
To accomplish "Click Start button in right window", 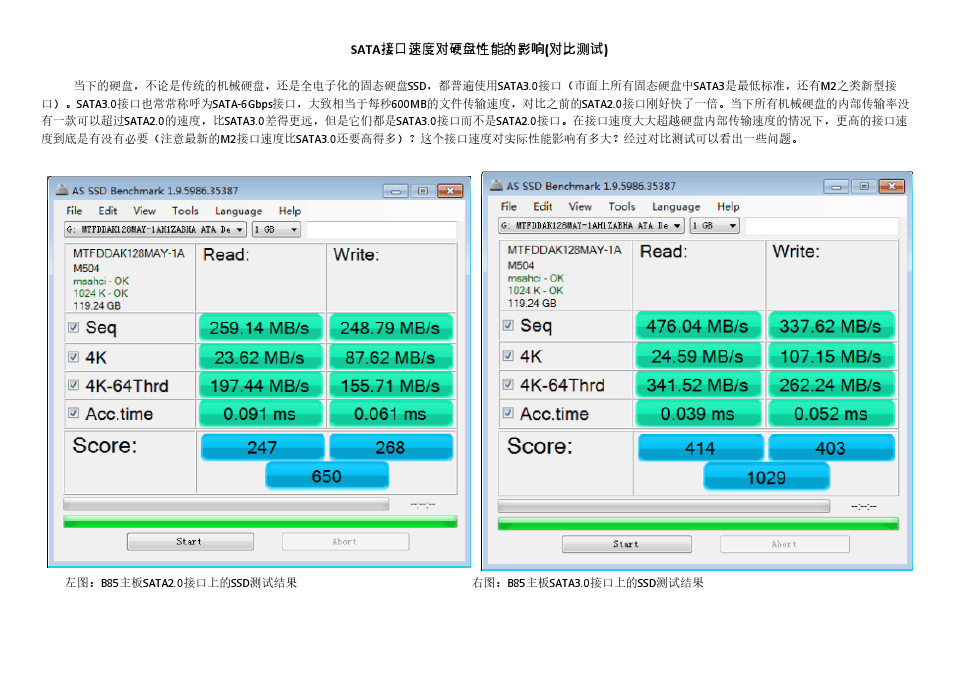I will point(627,544).
